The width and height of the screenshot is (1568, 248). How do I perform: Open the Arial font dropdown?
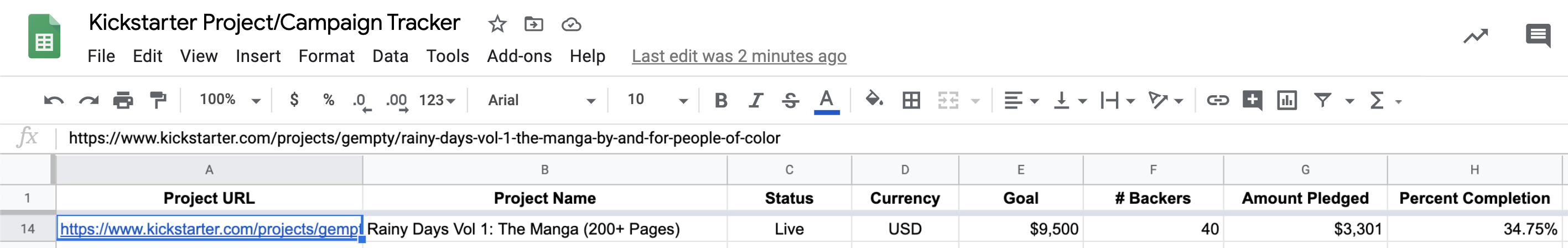coord(542,100)
